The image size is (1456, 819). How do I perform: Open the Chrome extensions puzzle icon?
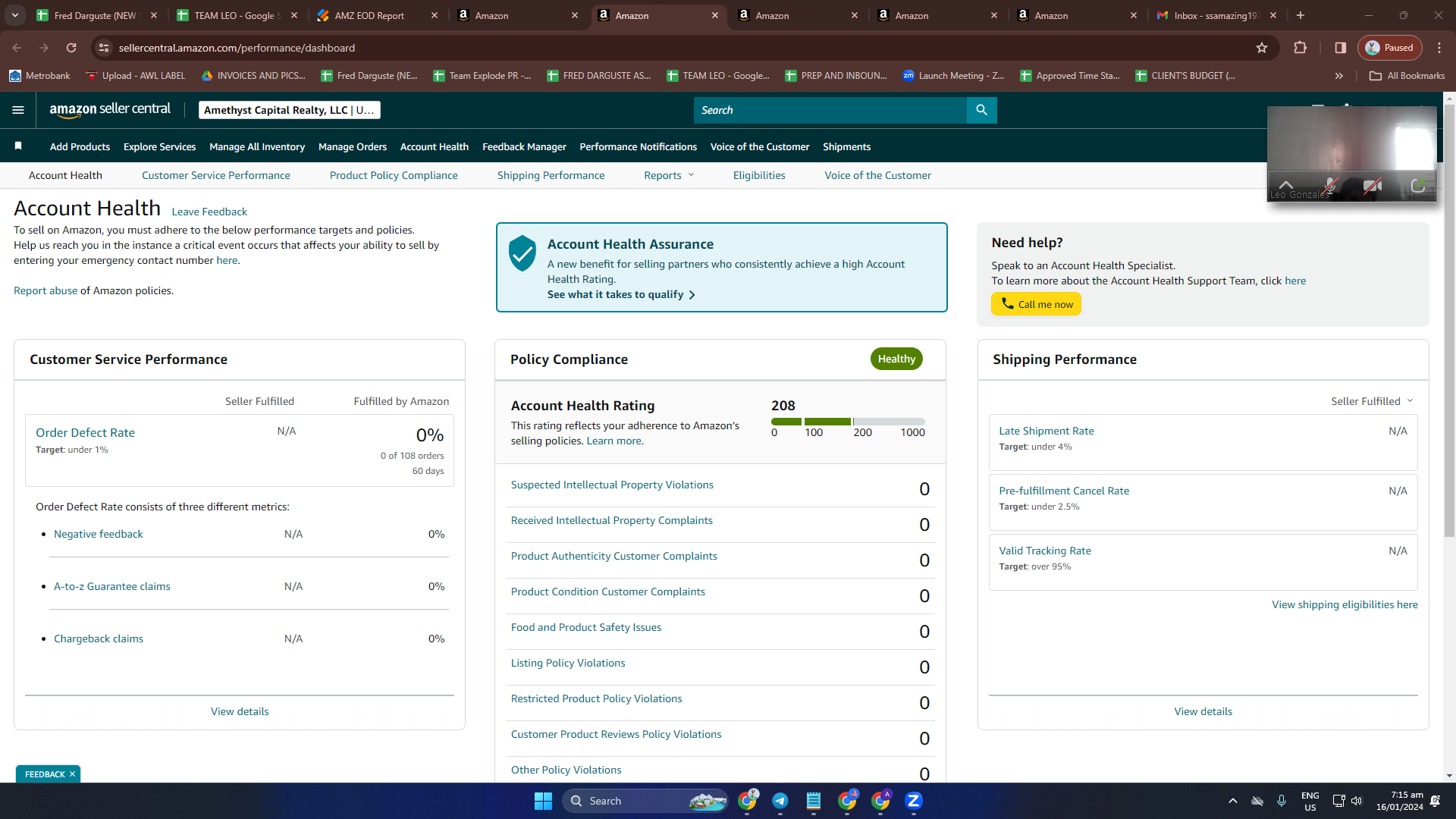pos(1300,48)
